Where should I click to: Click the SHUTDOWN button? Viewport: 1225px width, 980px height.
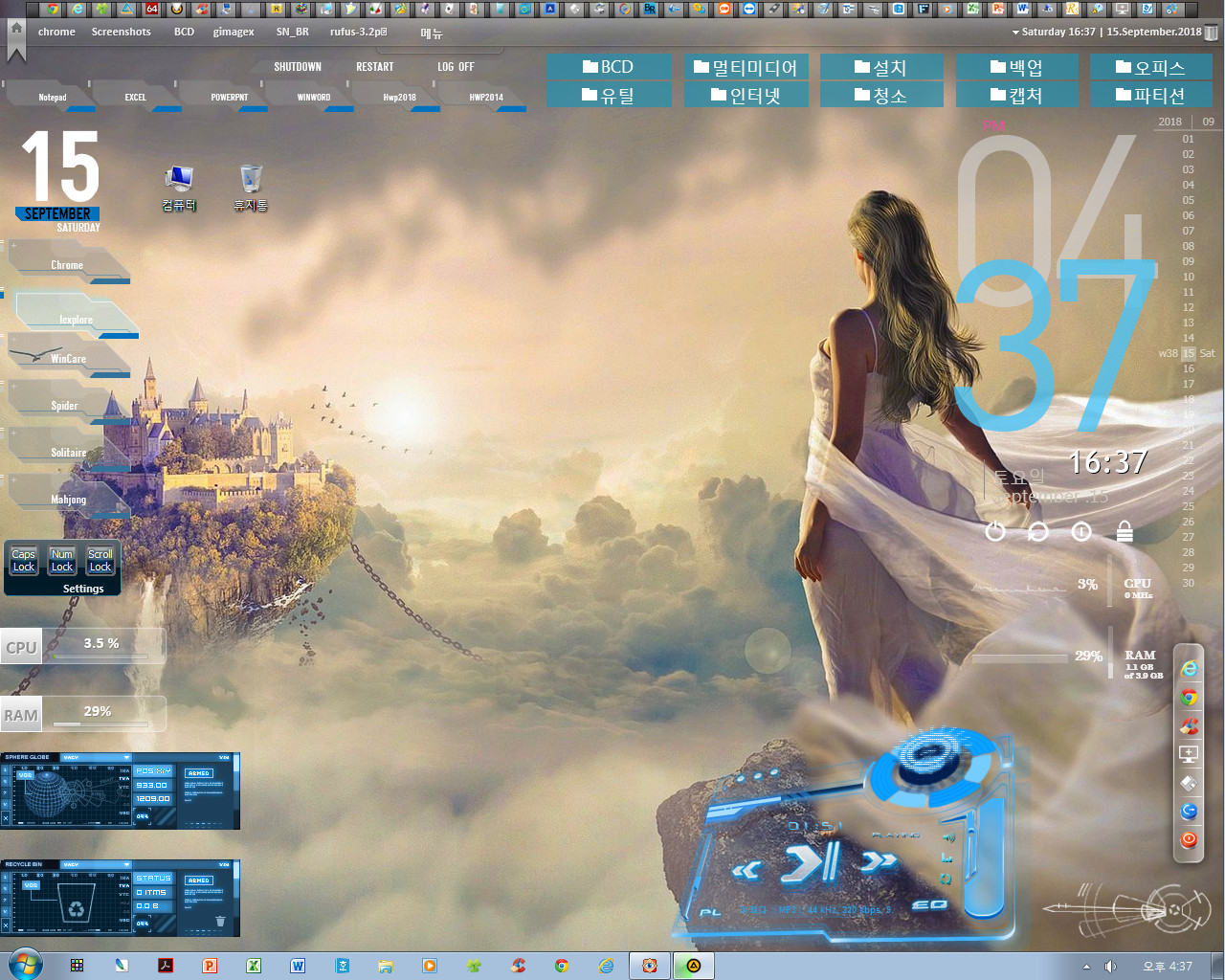click(298, 67)
